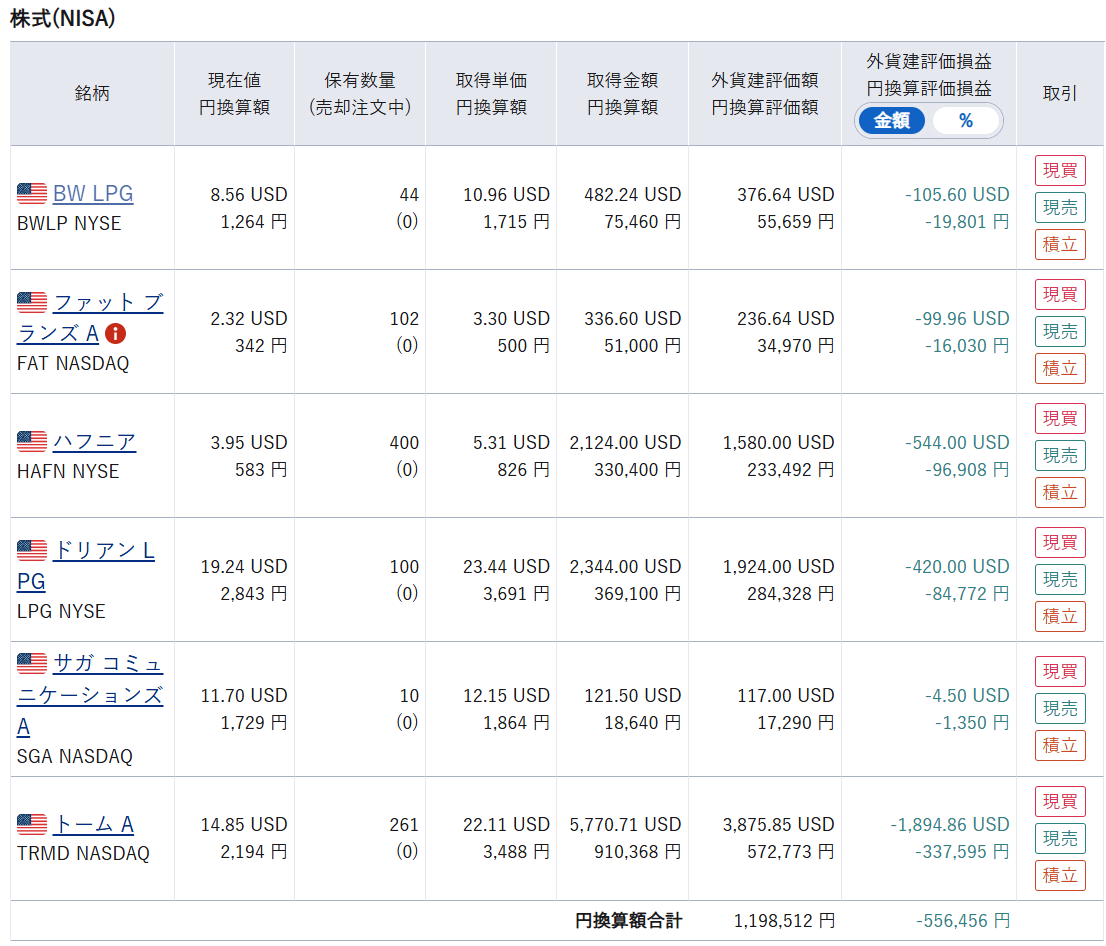1106x946 pixels.
Task: Click the 銘柄 column header
Action: (92, 93)
